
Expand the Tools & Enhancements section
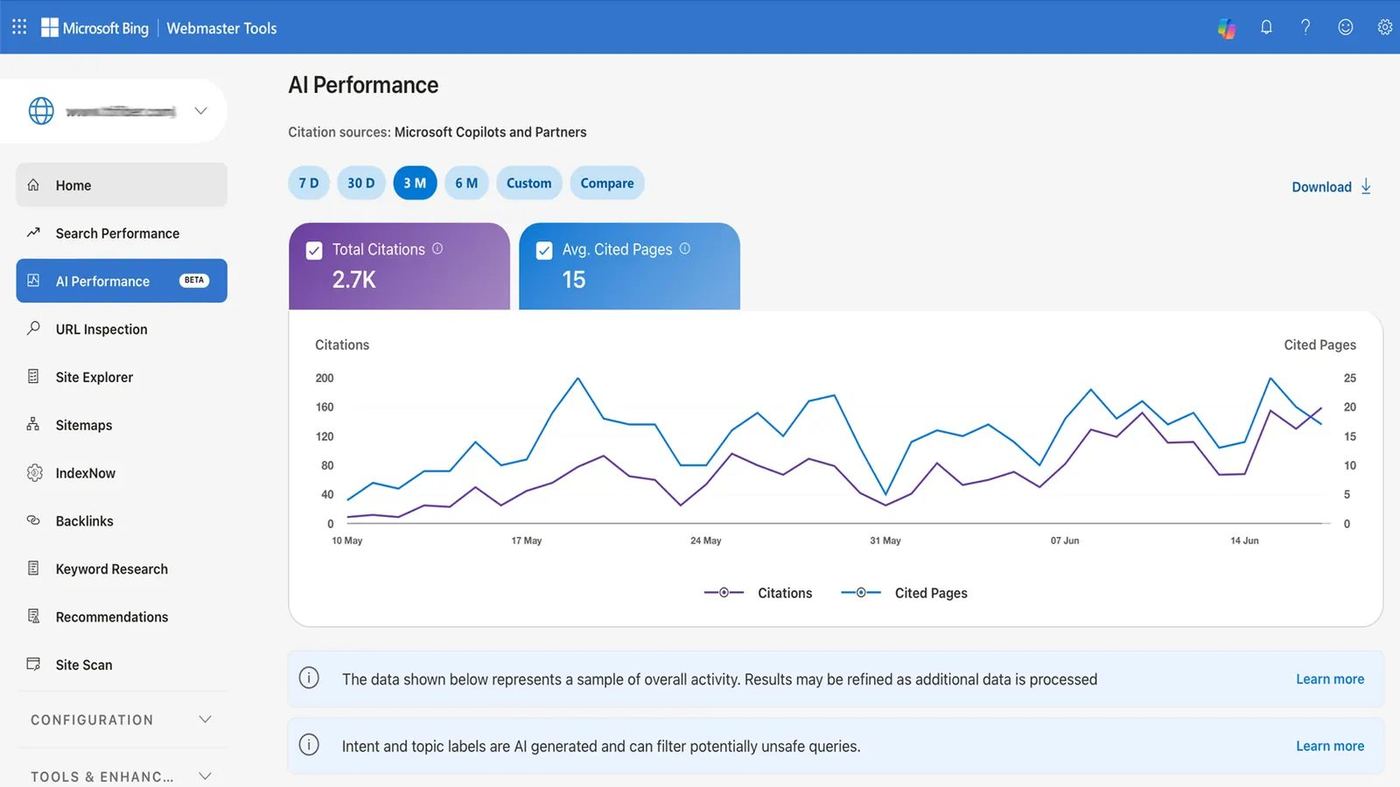122,776
